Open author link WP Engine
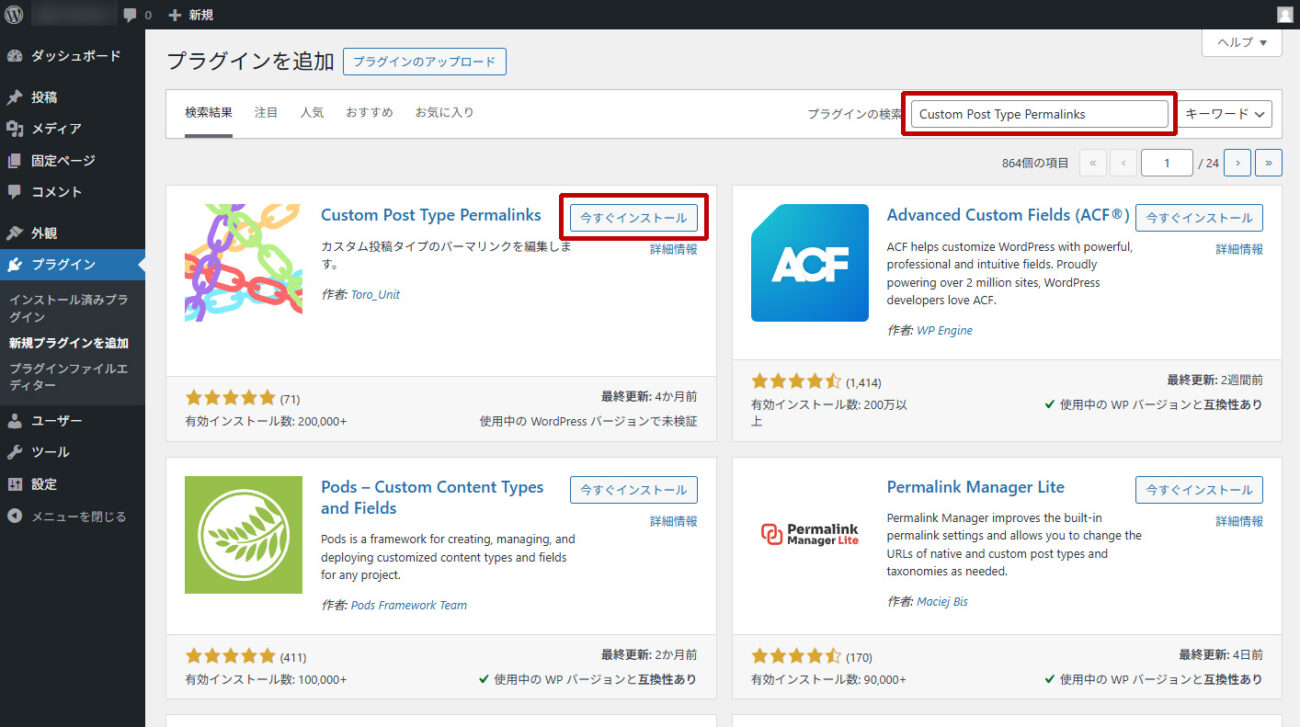 point(945,330)
